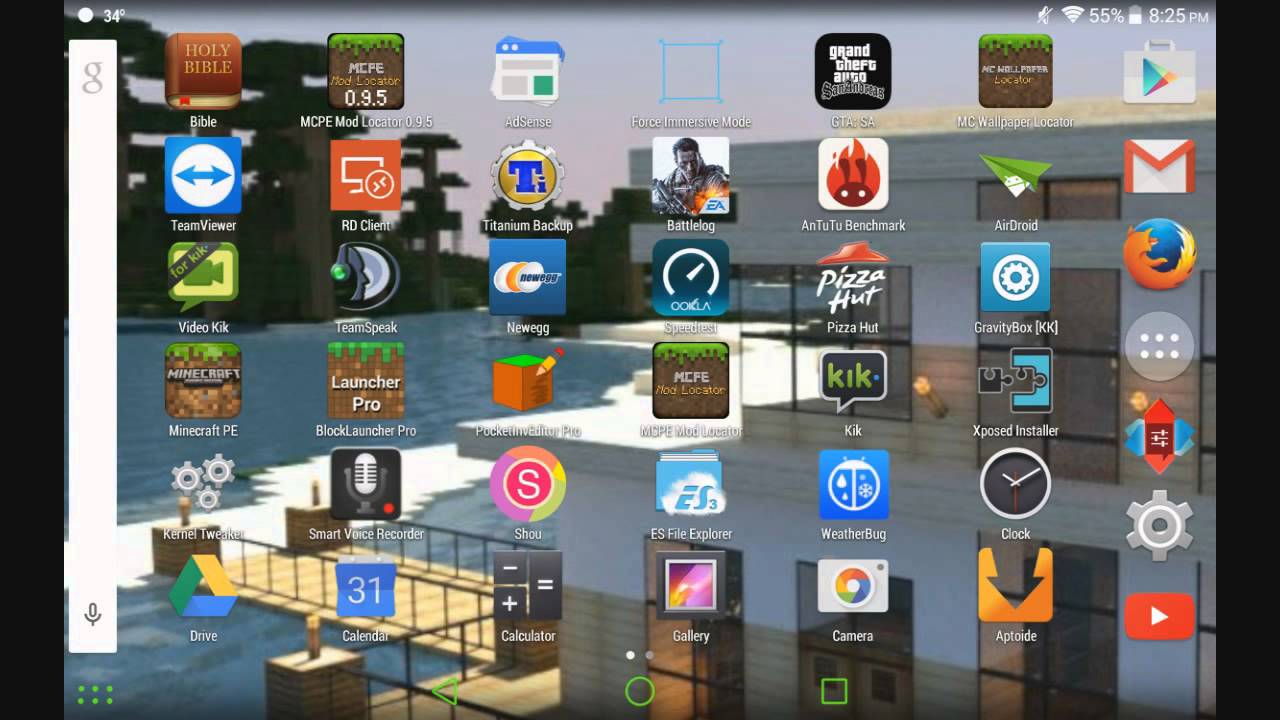Viewport: 1280px width, 720px height.
Task: Open TeamSpeak app
Action: click(x=366, y=277)
